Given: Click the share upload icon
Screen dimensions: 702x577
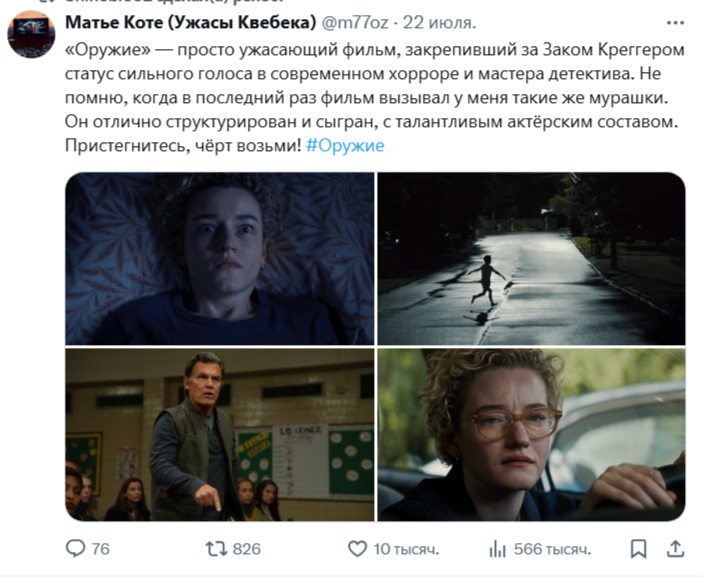Looking at the screenshot, I should pyautogui.click(x=675, y=549).
